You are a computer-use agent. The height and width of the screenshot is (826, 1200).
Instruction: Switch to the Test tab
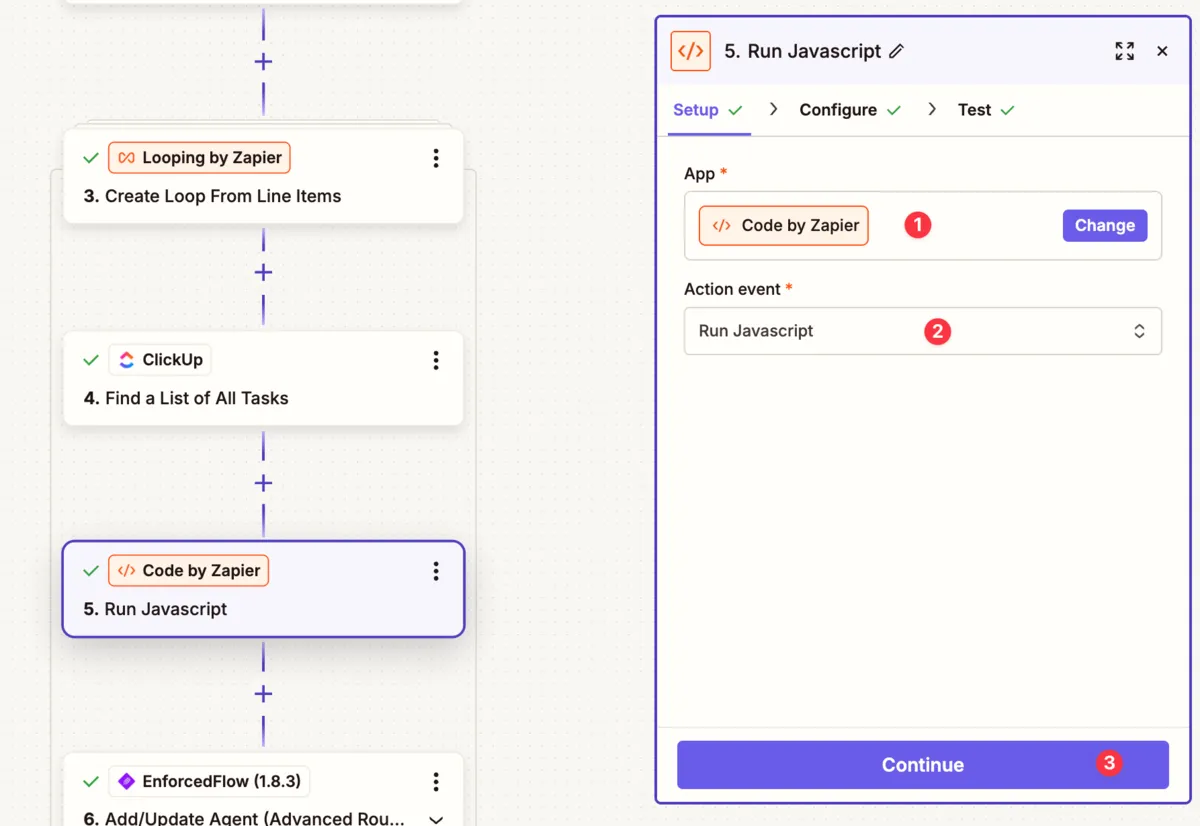pos(975,110)
